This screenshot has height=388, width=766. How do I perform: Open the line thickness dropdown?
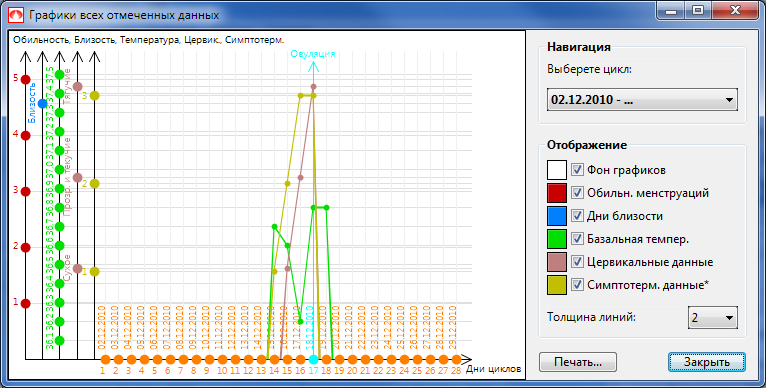(x=713, y=318)
